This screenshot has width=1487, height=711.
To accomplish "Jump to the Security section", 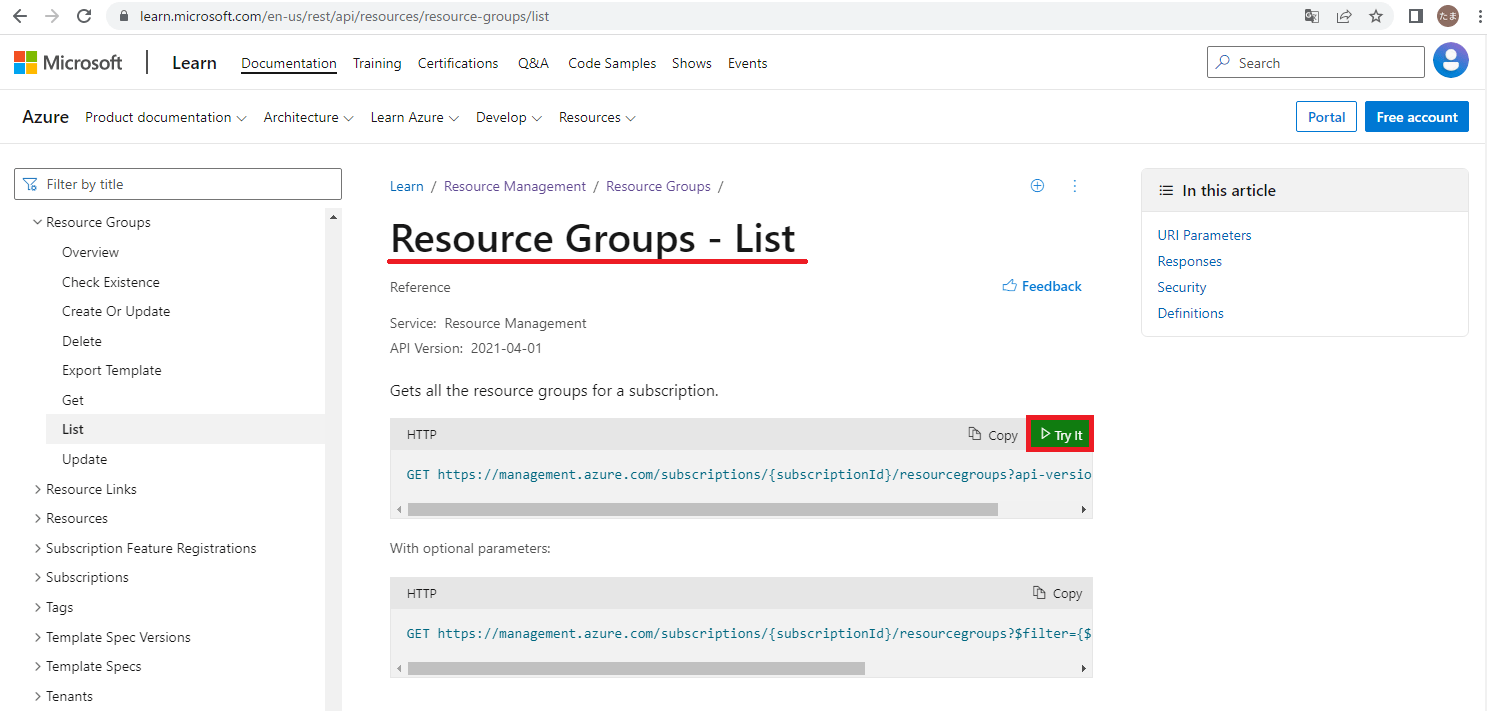I will coord(1182,287).
